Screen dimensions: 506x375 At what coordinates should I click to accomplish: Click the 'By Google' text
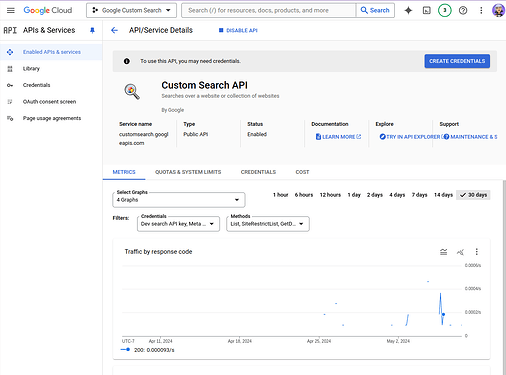coord(173,110)
